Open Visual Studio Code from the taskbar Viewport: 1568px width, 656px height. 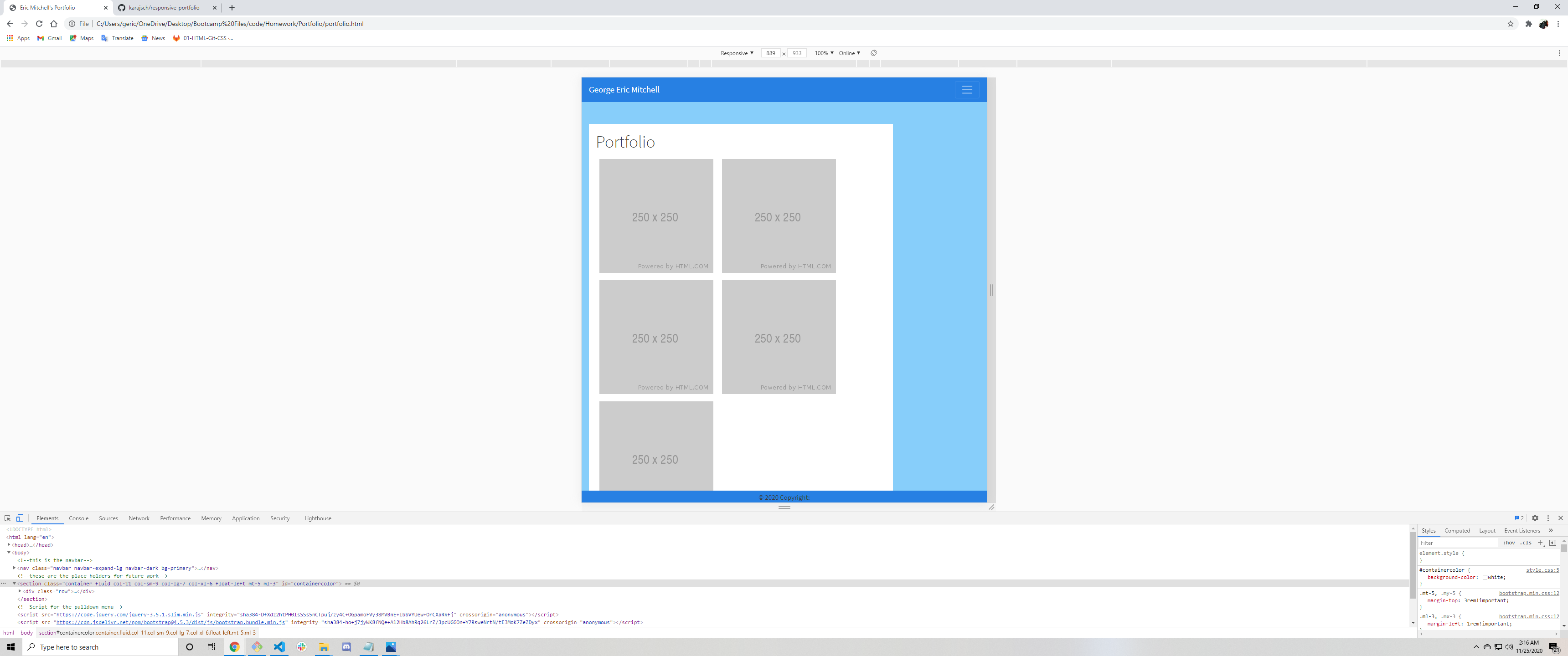click(x=279, y=646)
